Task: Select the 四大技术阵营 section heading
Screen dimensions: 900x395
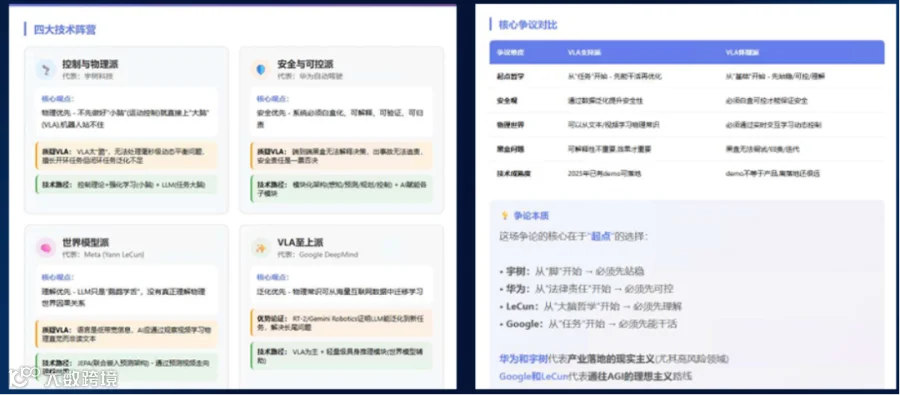Action: coord(65,30)
